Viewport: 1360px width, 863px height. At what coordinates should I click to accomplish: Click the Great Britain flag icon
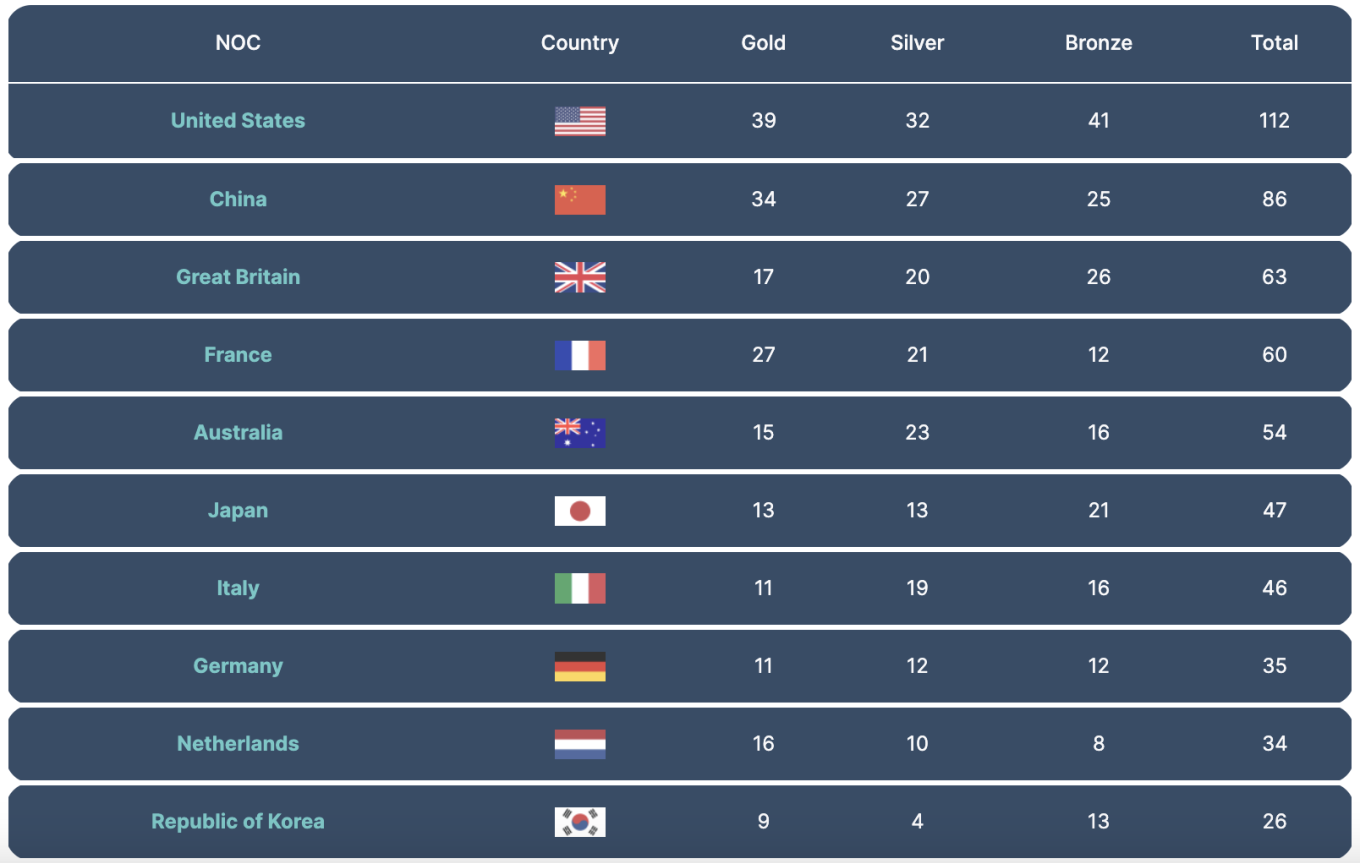580,277
